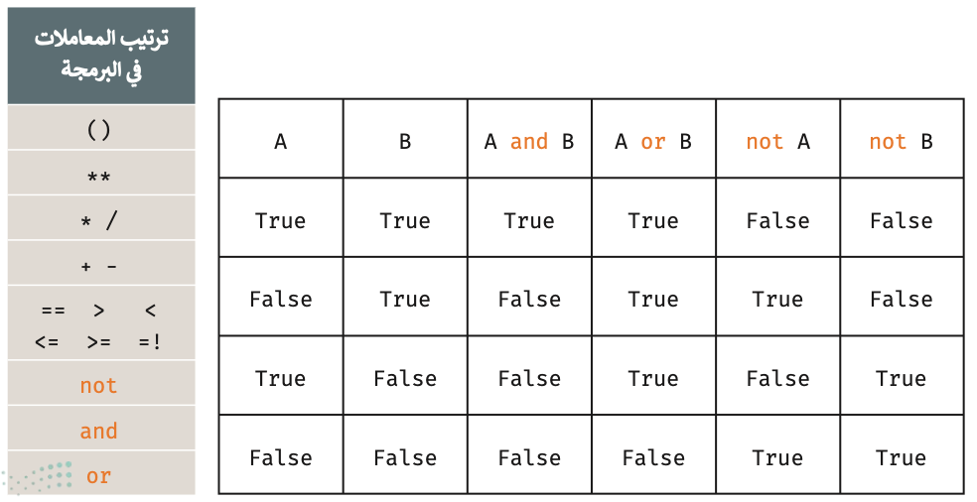Select the orange 'or' operator in sidebar
The height and width of the screenshot is (502, 977).
pos(98,476)
